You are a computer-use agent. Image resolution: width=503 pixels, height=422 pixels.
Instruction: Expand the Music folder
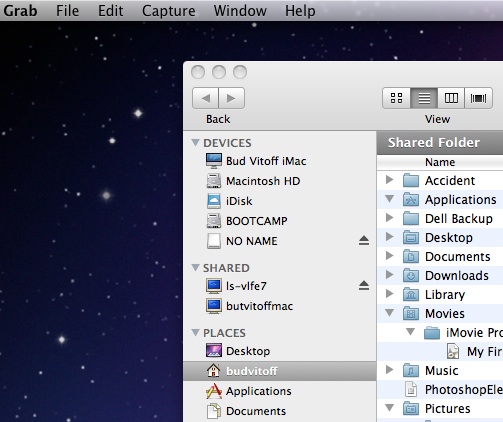tap(389, 370)
